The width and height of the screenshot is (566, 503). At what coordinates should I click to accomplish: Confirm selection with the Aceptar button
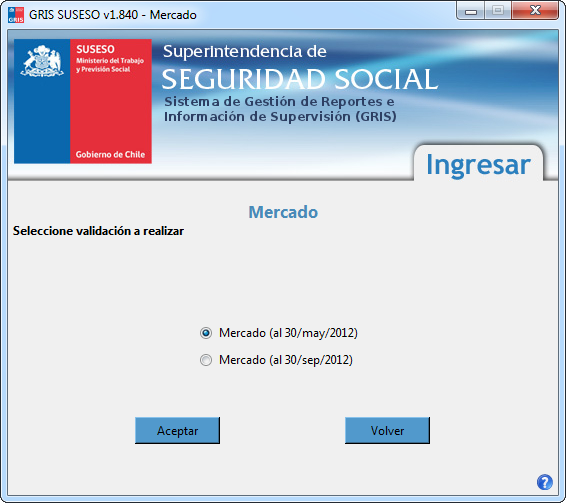[177, 430]
